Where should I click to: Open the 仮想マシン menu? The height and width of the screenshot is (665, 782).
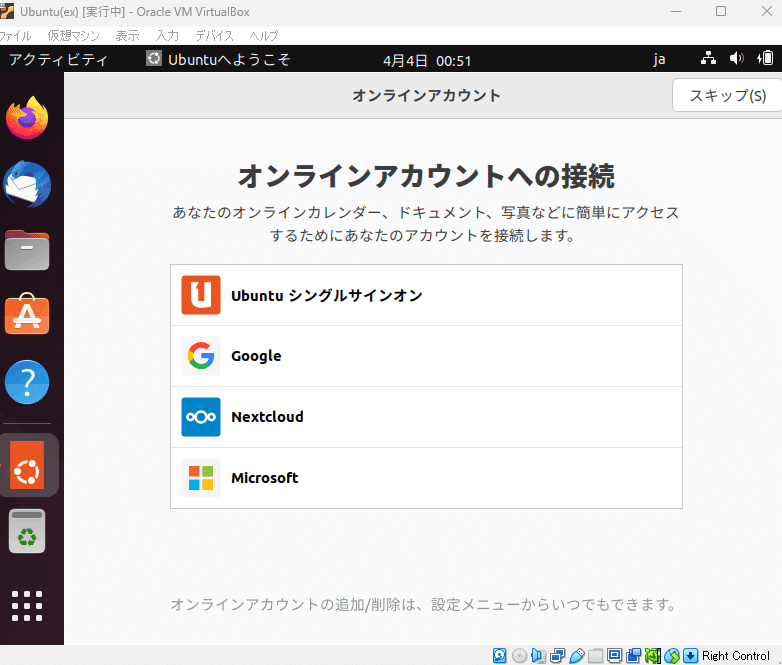[73, 36]
